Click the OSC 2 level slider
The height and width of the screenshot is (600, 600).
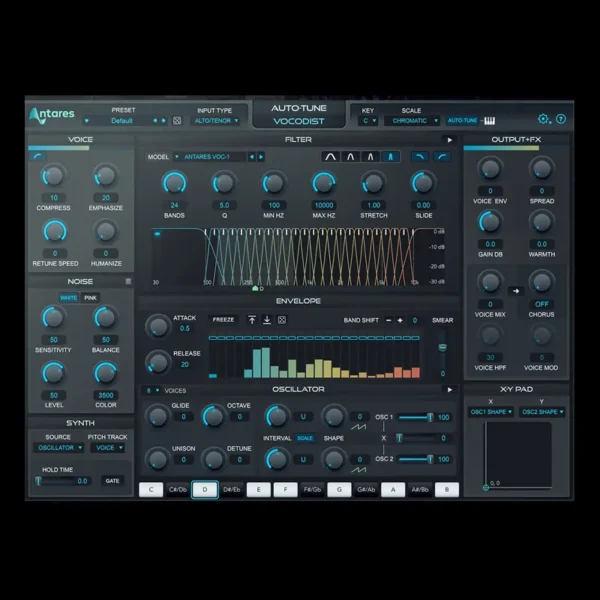pyautogui.click(x=416, y=459)
